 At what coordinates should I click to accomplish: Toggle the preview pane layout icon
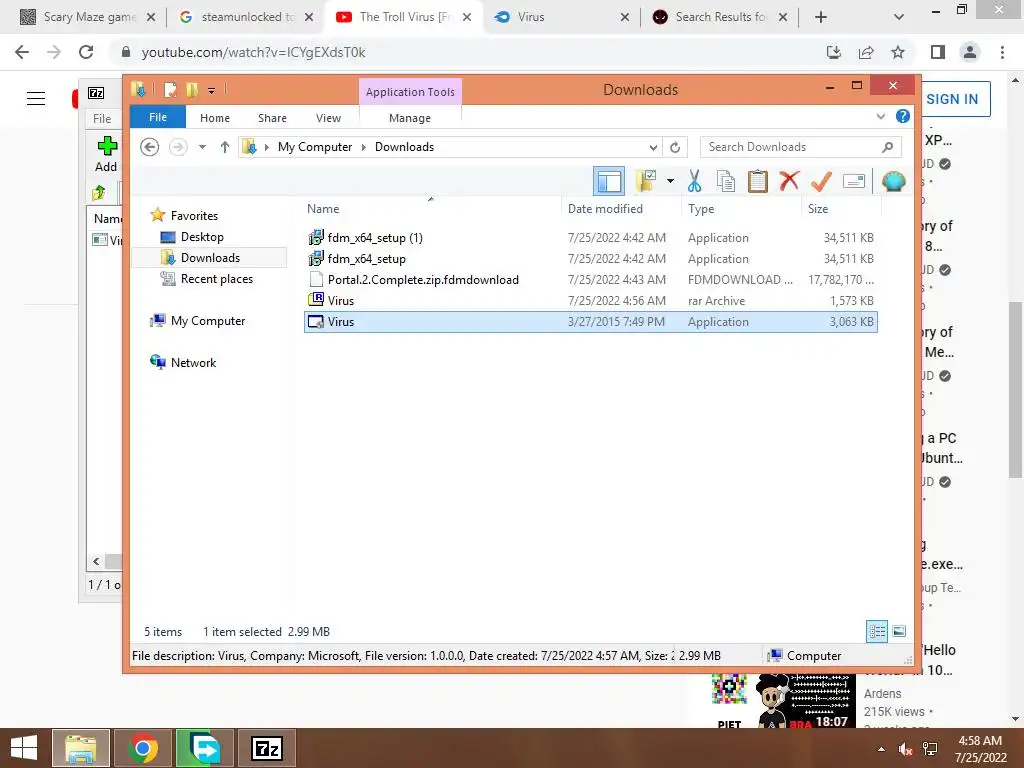(x=609, y=181)
